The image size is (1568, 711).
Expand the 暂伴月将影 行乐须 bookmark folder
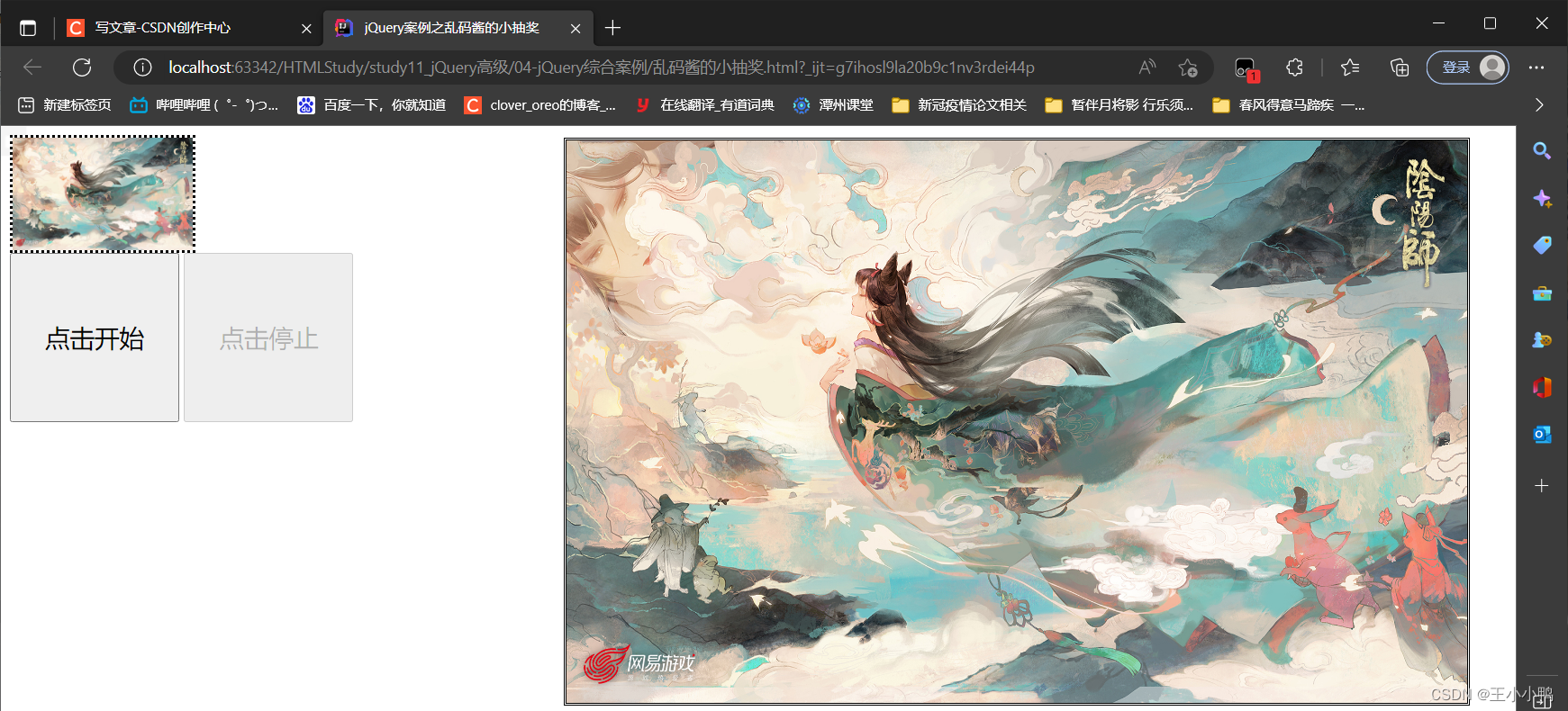[1119, 105]
